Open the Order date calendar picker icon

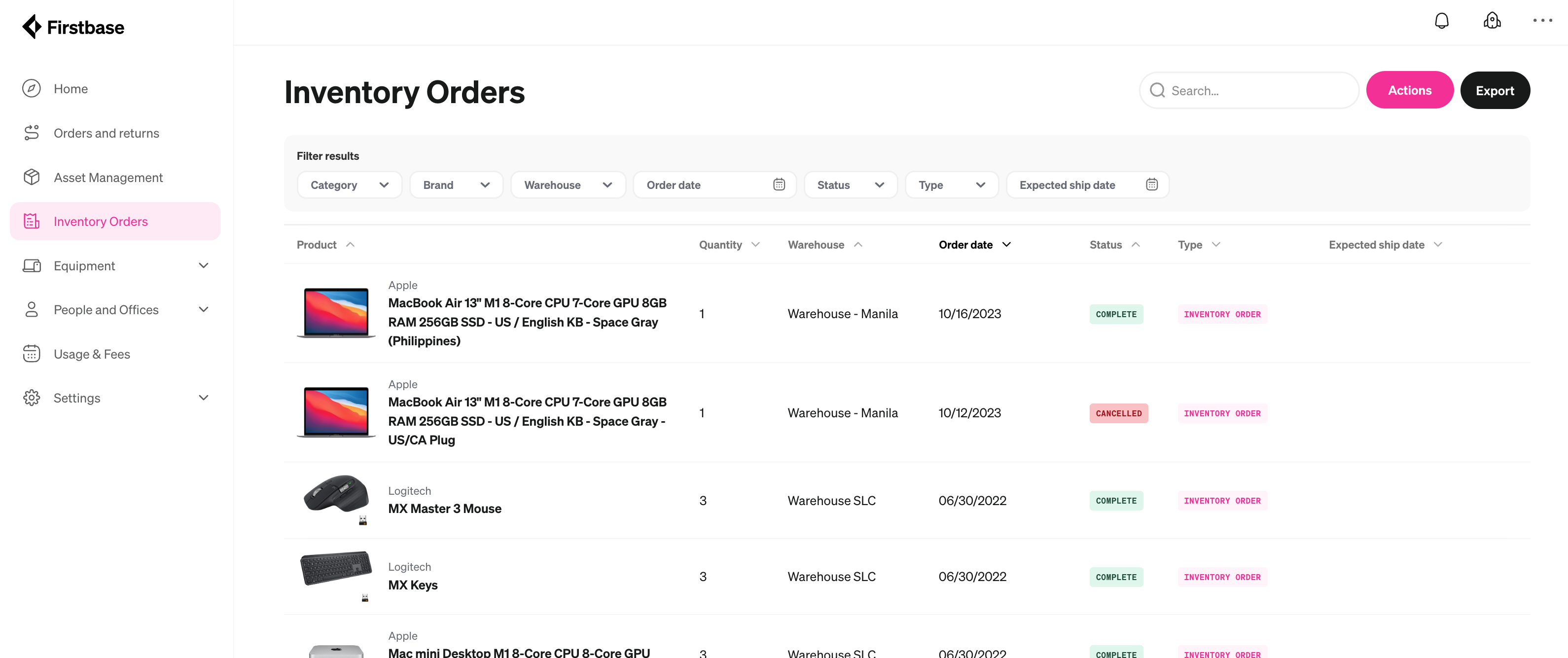click(x=779, y=184)
